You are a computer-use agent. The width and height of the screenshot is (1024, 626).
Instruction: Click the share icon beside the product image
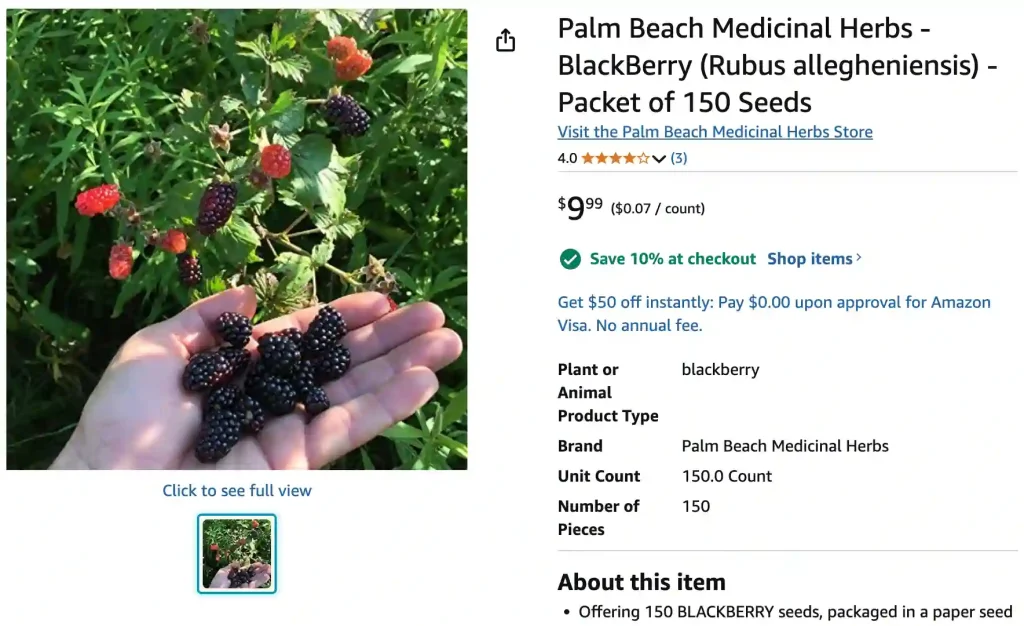(x=506, y=40)
